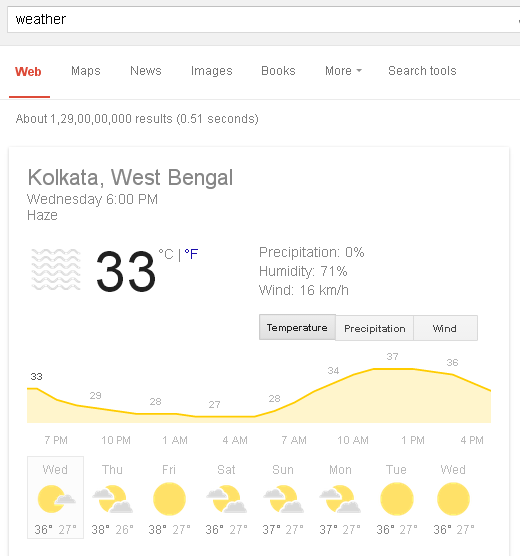Click the haze condition icon

[56, 269]
